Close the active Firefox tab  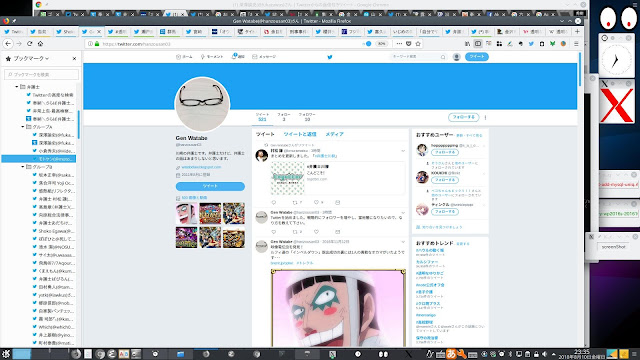click(x=99, y=31)
